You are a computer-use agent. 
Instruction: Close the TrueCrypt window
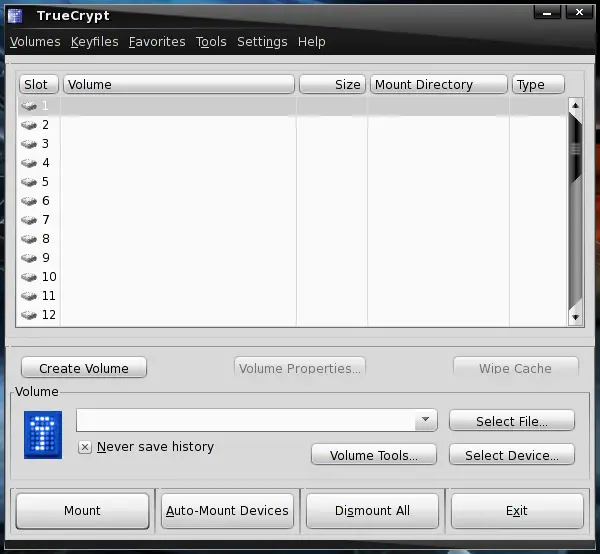click(579, 12)
